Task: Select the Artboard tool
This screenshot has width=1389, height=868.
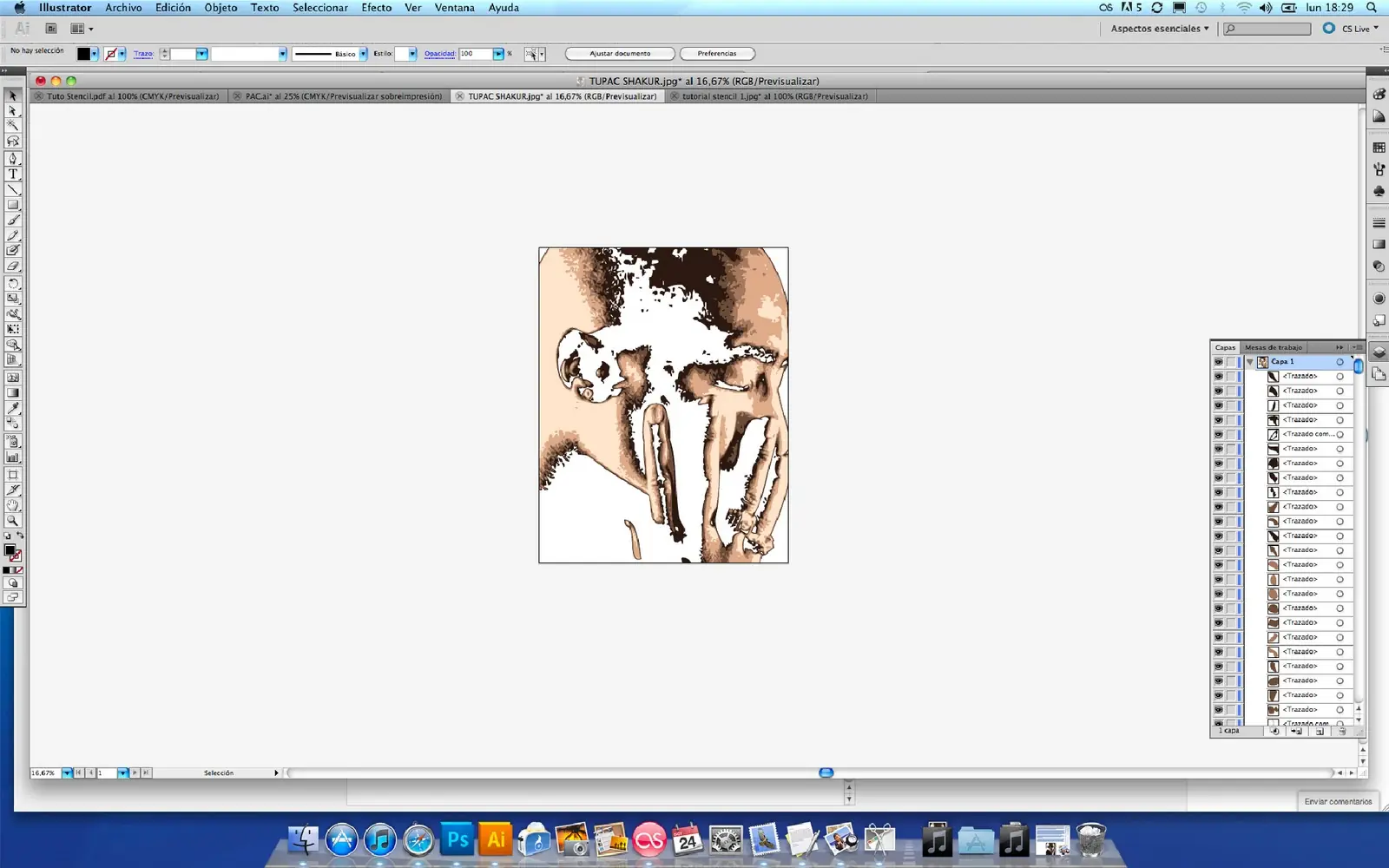Action: (x=13, y=475)
